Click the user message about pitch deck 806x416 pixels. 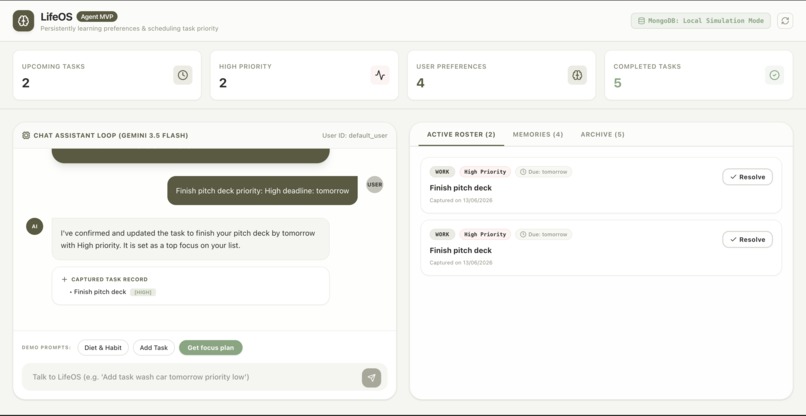coord(262,190)
